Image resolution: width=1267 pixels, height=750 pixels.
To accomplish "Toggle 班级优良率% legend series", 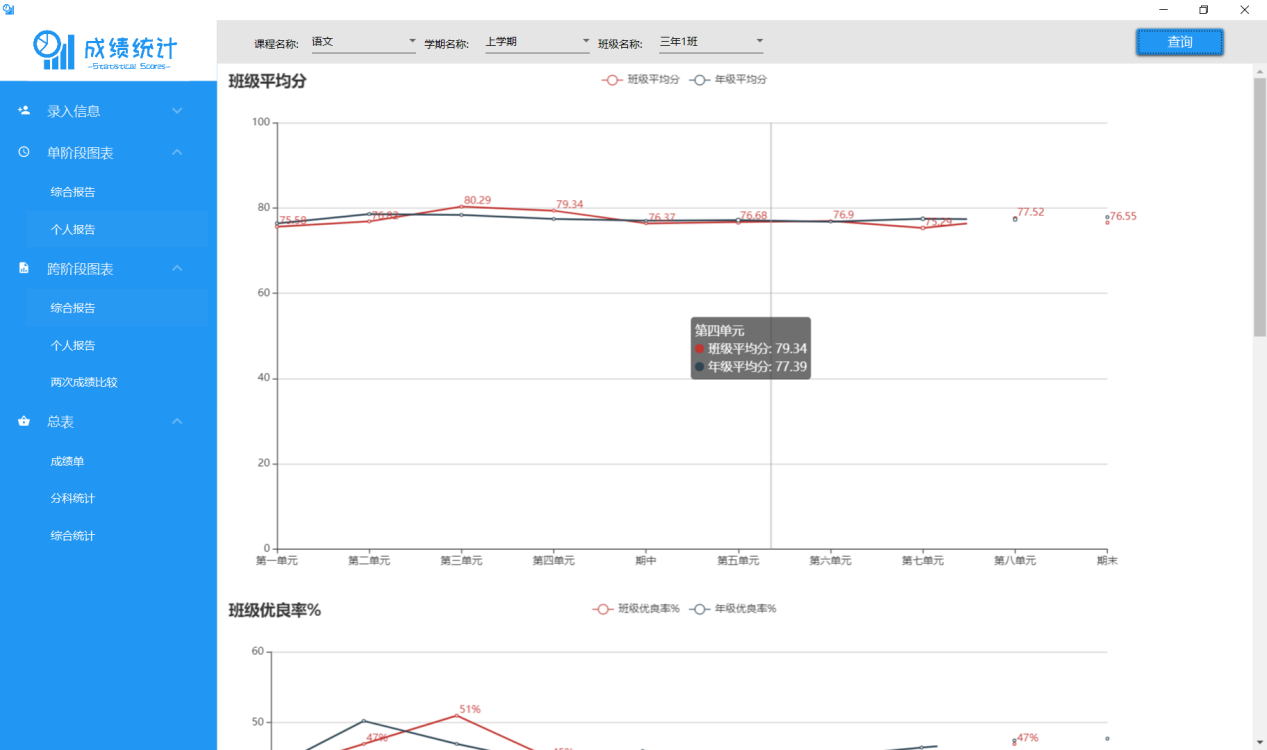I will (x=636, y=609).
